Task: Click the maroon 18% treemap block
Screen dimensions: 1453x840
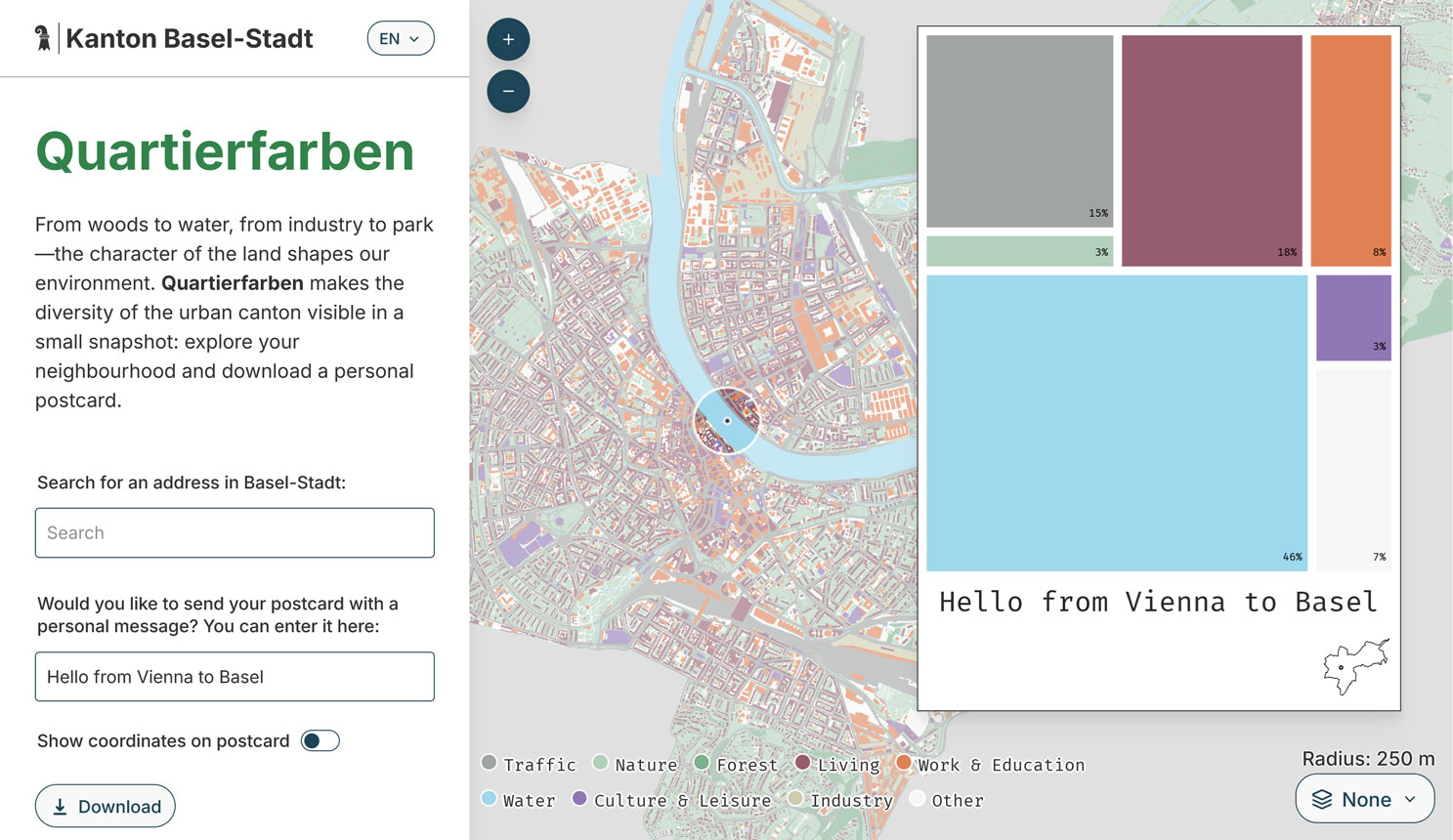Action: pos(1212,150)
